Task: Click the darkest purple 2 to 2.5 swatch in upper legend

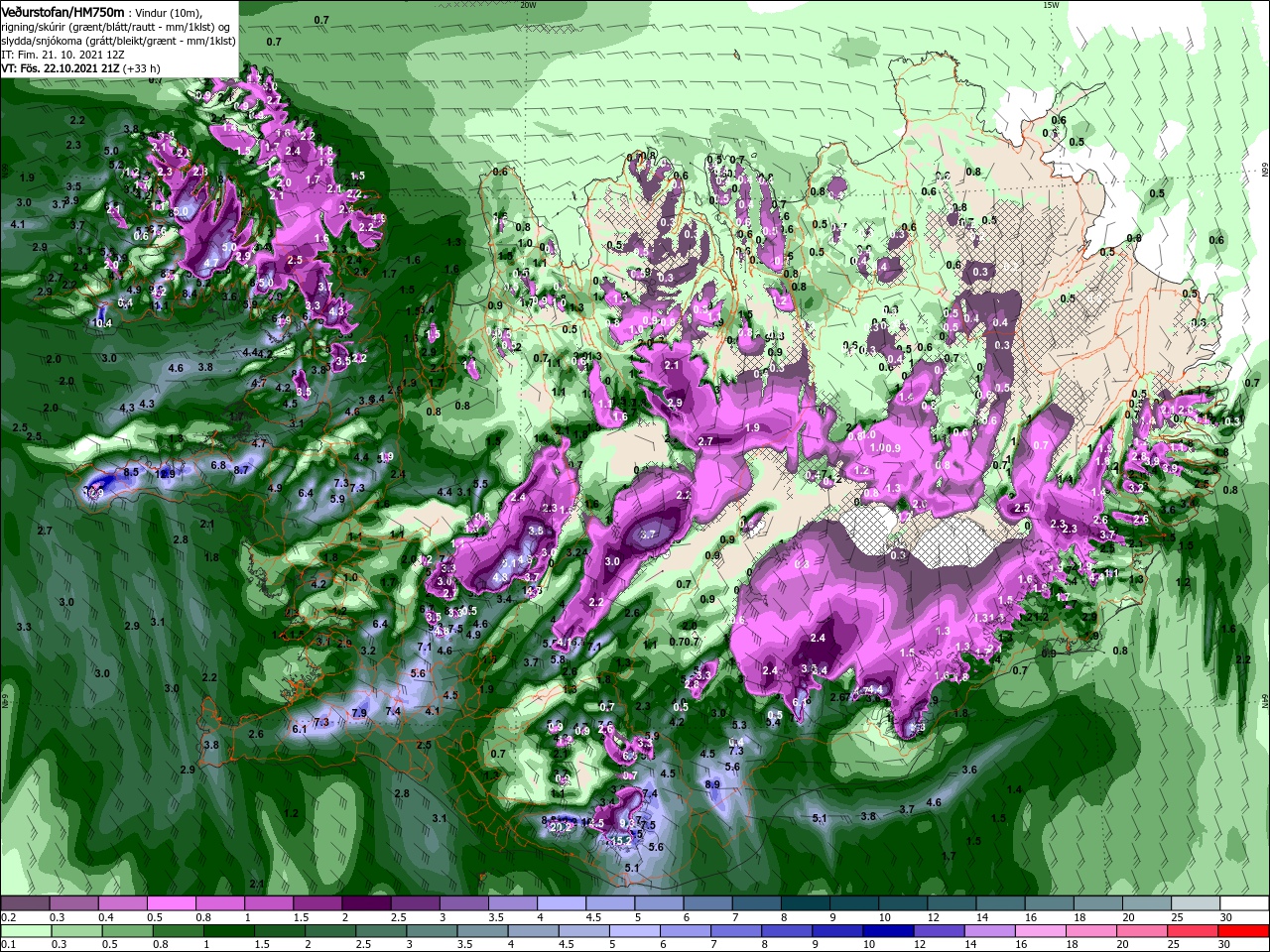Action: click(x=365, y=903)
